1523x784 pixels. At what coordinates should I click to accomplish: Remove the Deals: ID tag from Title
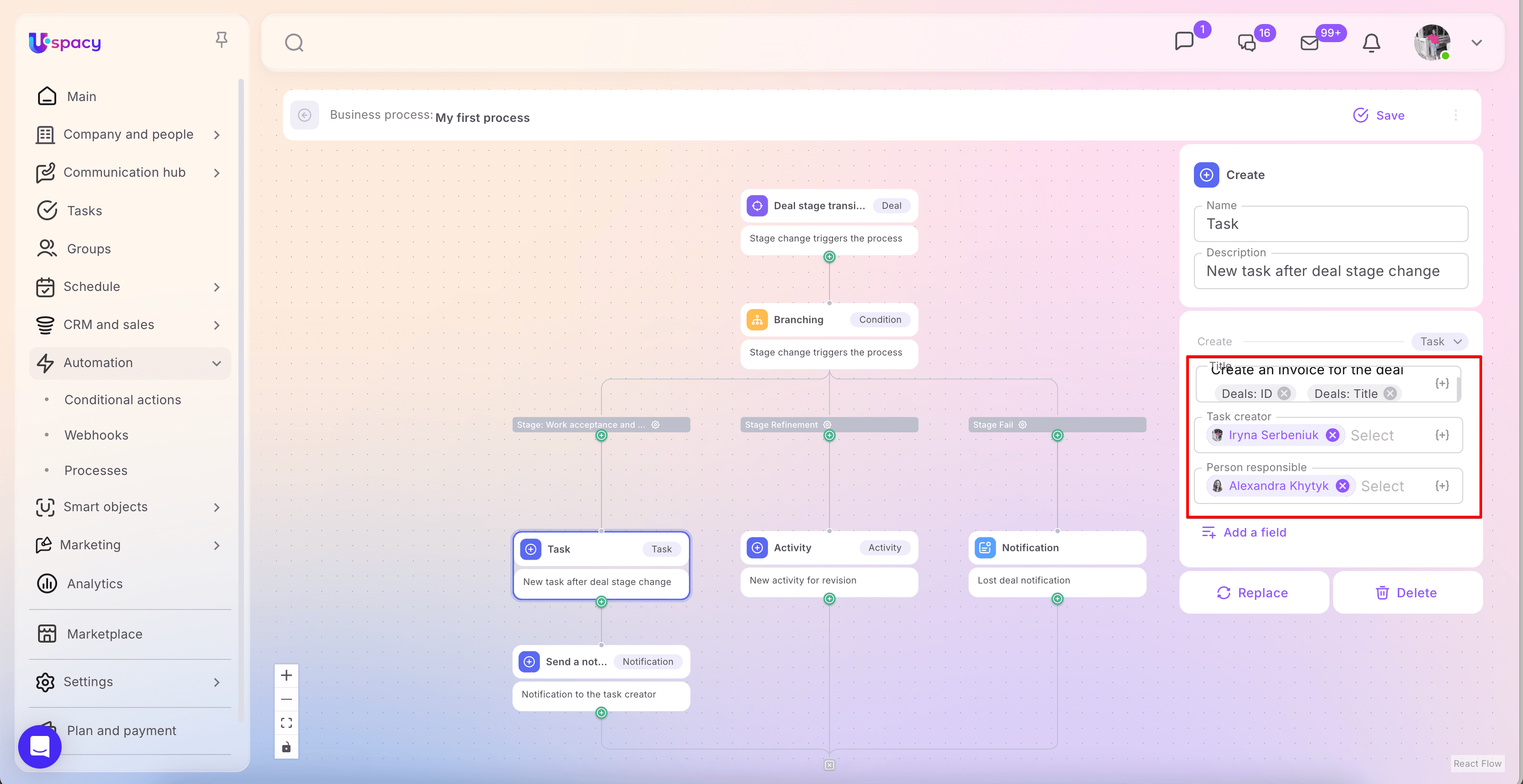pyautogui.click(x=1284, y=393)
